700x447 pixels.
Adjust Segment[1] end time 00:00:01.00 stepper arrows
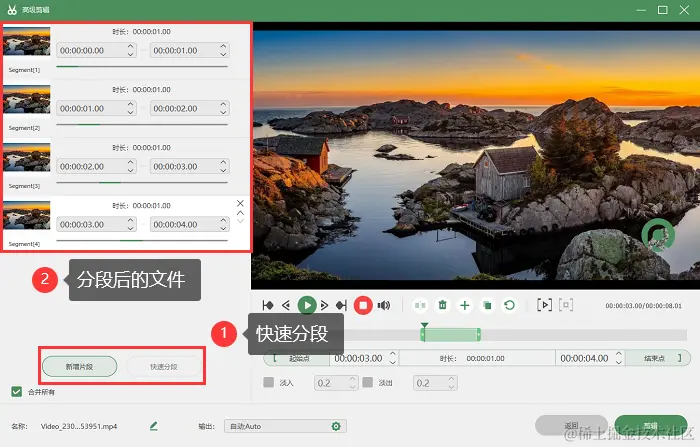click(x=223, y=50)
